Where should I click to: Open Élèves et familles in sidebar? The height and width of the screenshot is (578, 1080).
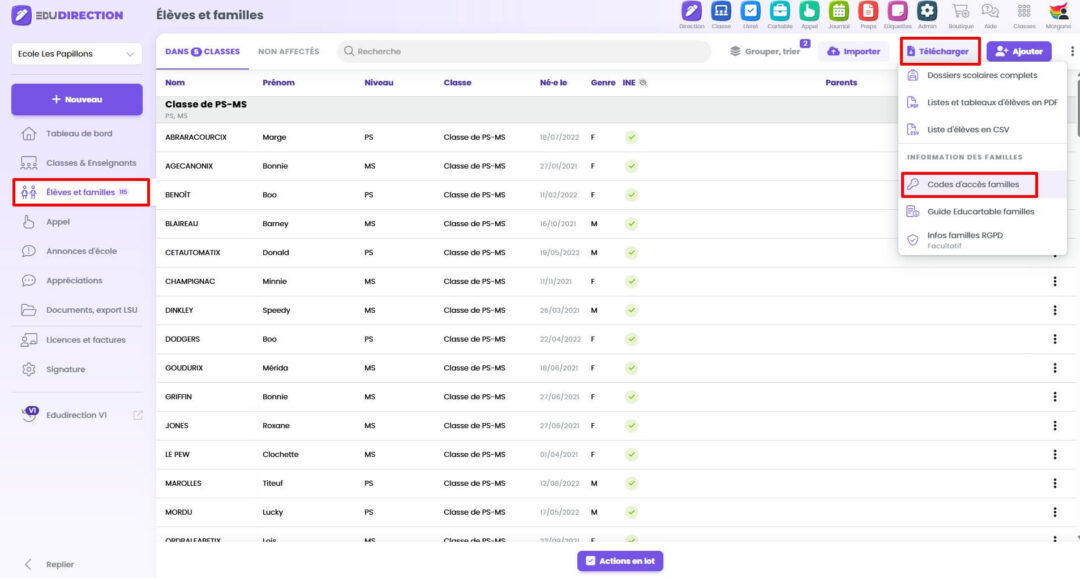tap(80, 192)
